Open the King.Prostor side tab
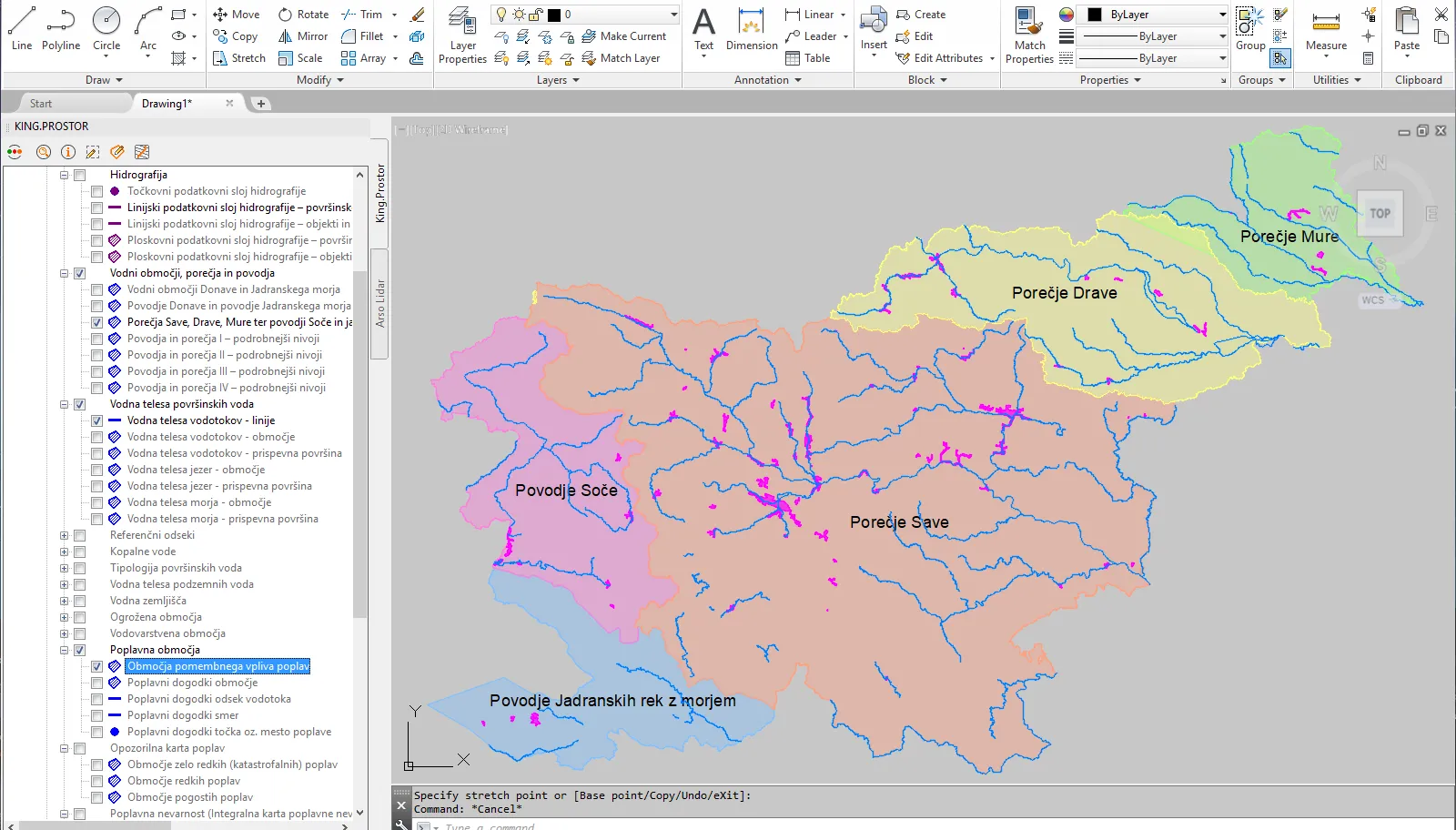Screen dimensions: 1456x830 pyautogui.click(x=380, y=194)
